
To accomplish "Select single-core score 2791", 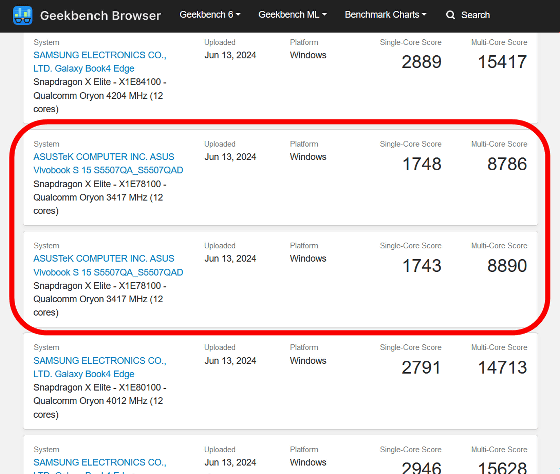I will [x=421, y=368].
